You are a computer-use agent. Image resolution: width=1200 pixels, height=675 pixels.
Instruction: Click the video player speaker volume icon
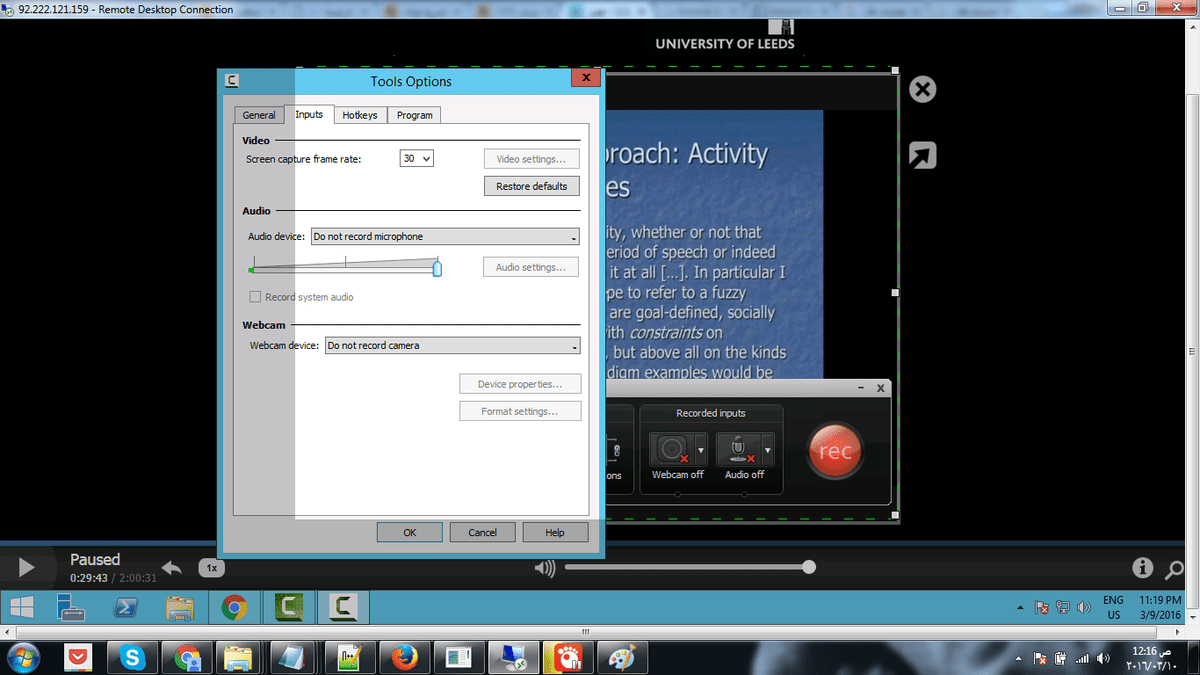click(544, 568)
